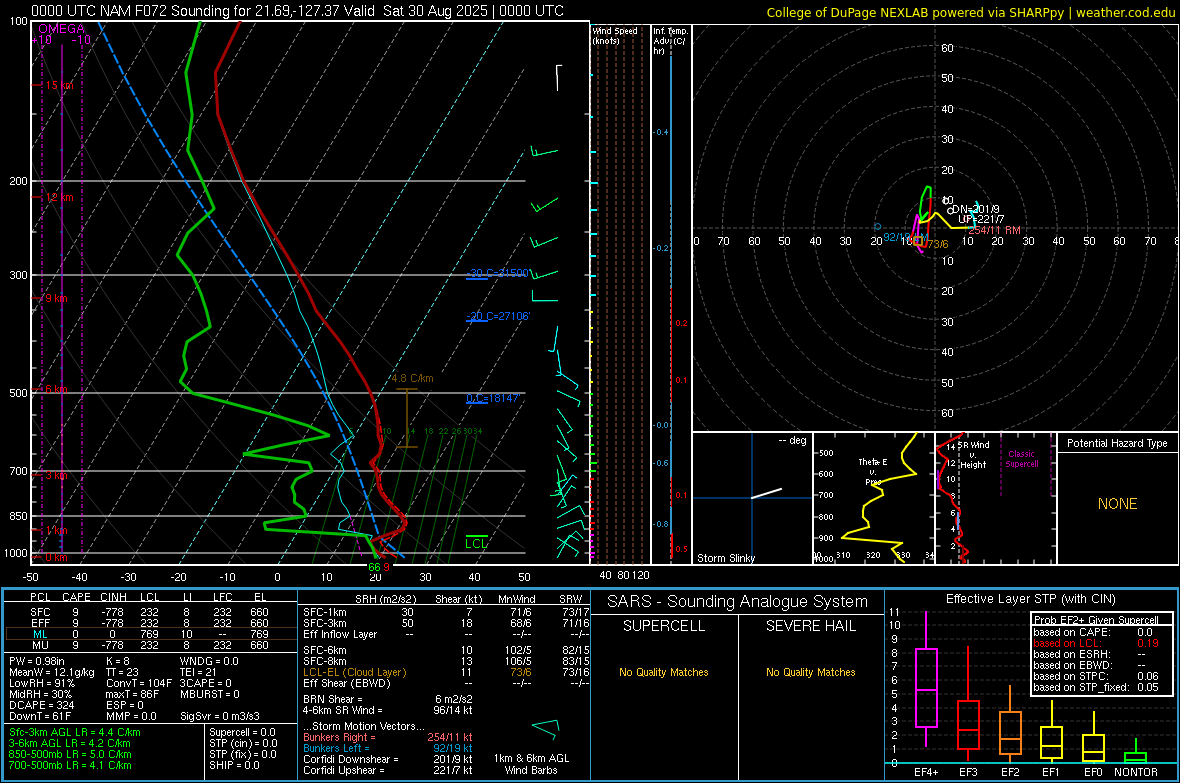Select the -30 C=31500' level label

(x=497, y=273)
